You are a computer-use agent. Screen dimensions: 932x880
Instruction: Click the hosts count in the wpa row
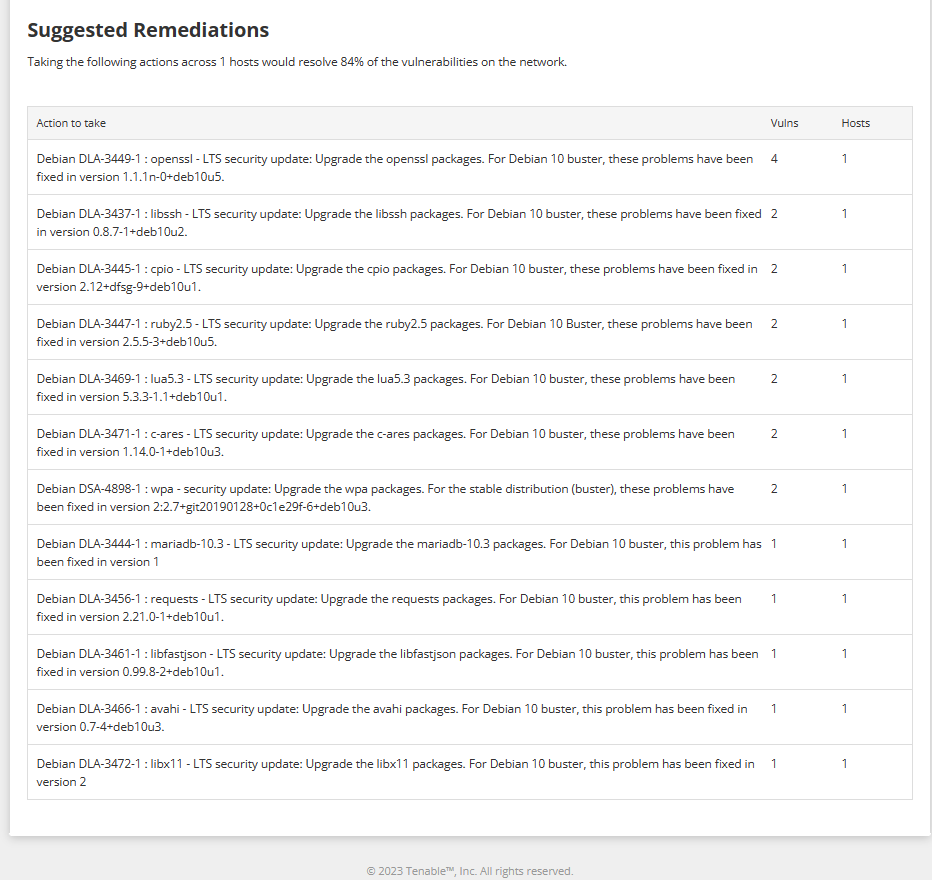[x=844, y=488]
